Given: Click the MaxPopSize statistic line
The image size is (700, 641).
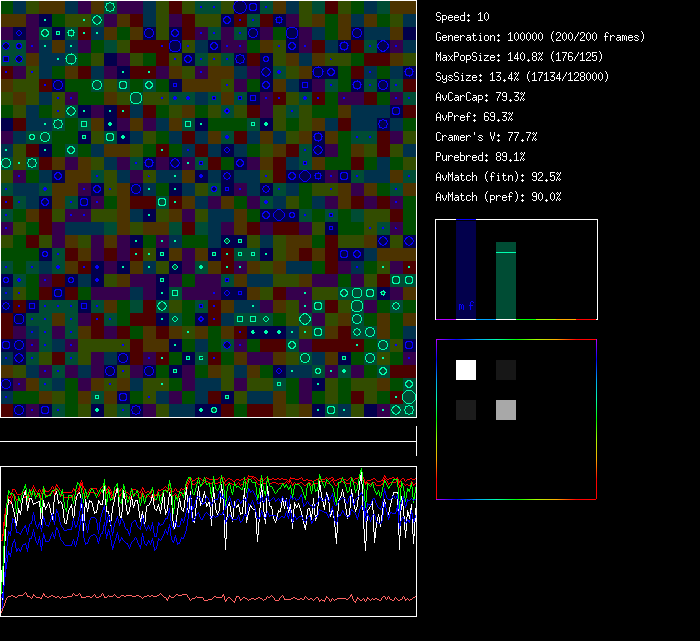Looking at the screenshot, I should (x=519, y=57).
